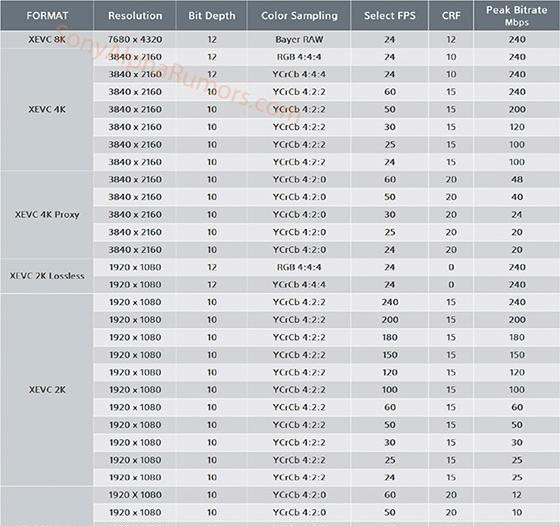
Task: Click the Peak Bitrate Mbps header
Action: click(x=516, y=15)
